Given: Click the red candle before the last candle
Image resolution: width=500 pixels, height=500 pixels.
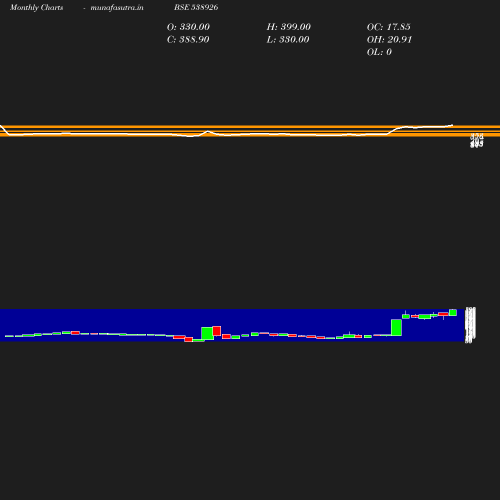Looking at the screenshot, I should tap(443, 314).
